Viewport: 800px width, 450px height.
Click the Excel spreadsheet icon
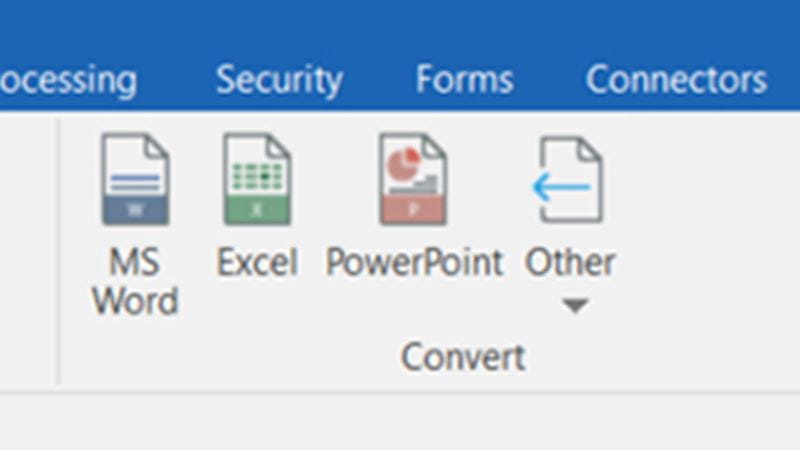tap(257, 181)
